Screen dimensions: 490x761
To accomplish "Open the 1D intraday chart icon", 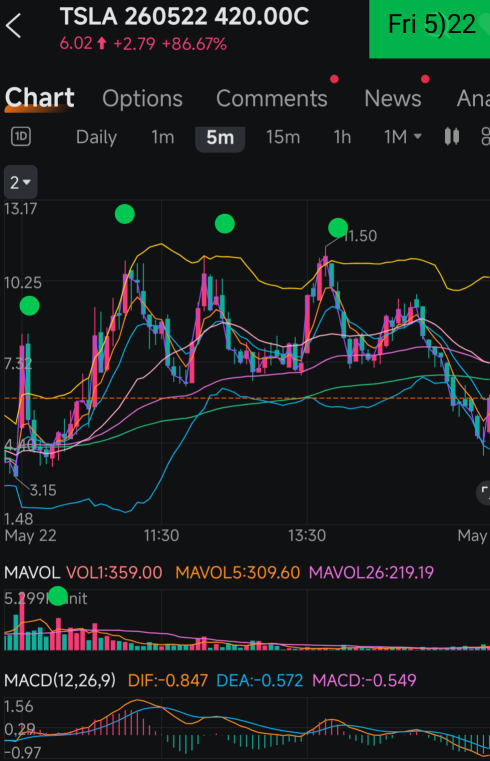I will click(21, 137).
